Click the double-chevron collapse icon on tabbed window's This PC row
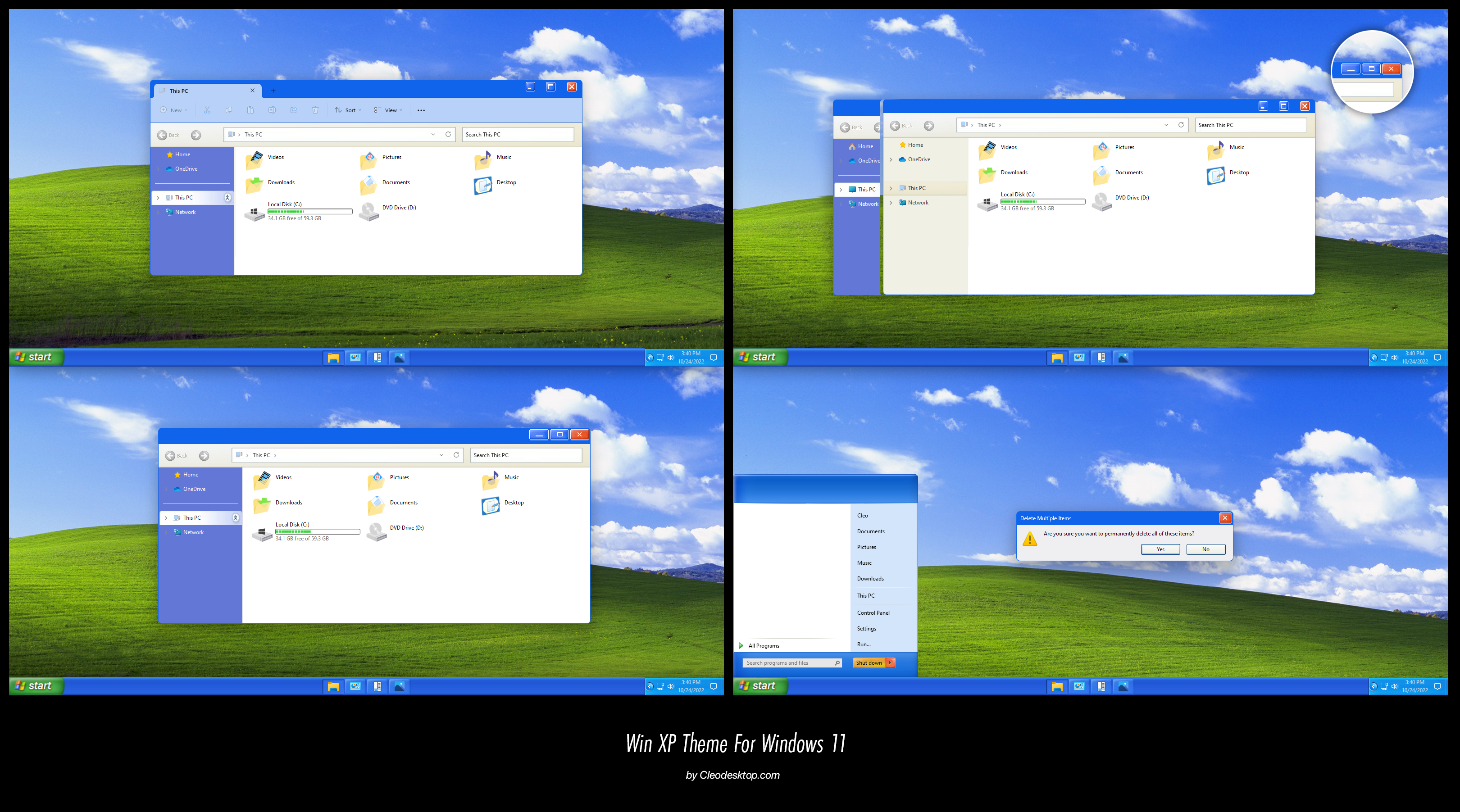This screenshot has width=1460, height=812. point(227,198)
